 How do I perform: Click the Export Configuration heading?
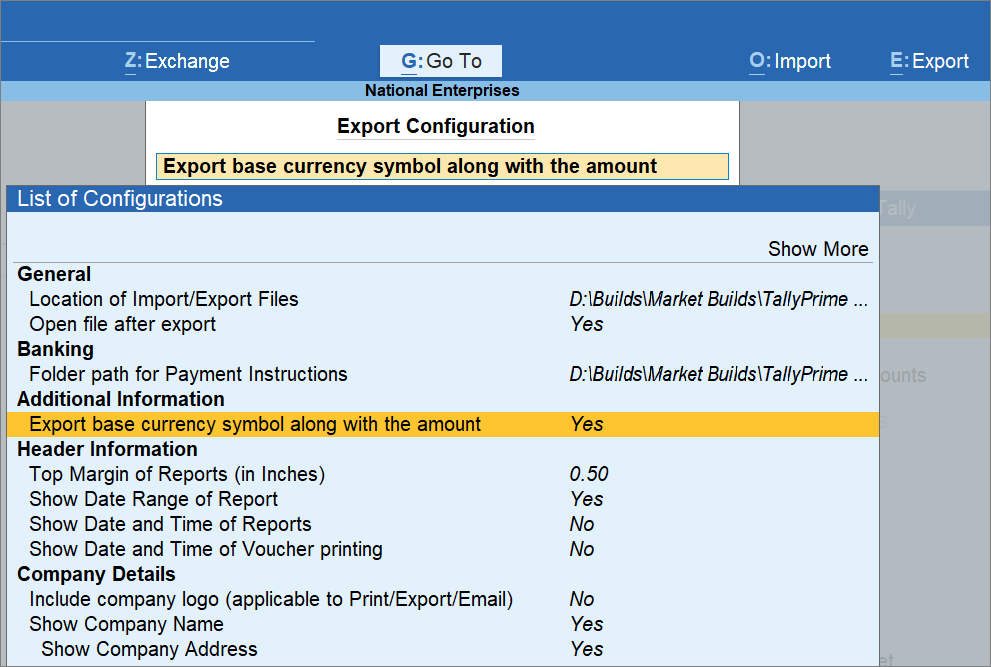click(x=435, y=126)
